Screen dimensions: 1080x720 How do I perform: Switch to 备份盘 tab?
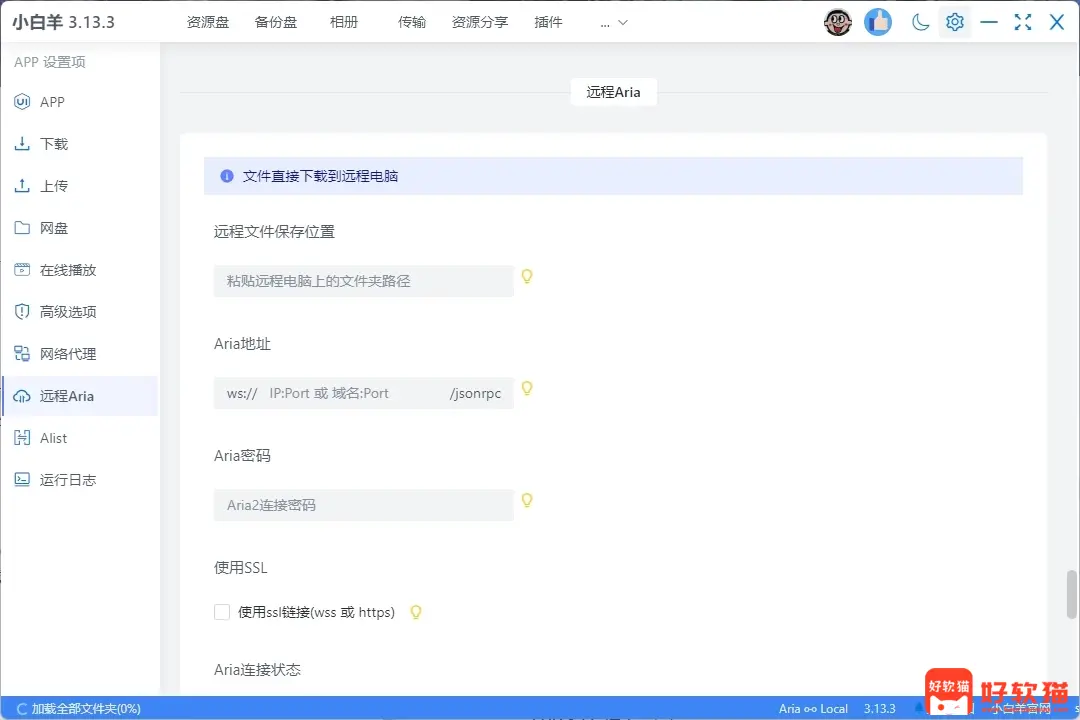[276, 22]
